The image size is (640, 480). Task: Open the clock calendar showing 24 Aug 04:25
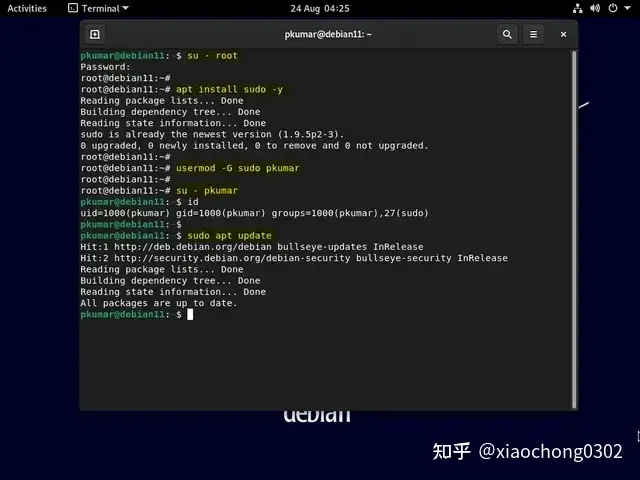tap(320, 8)
